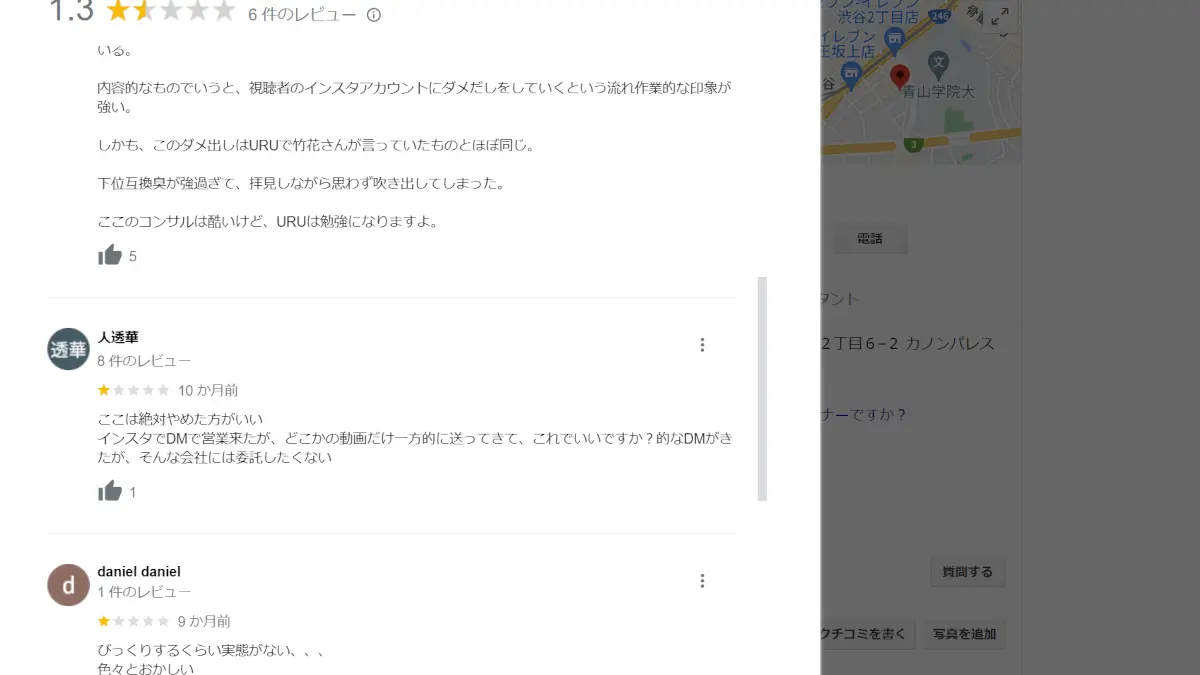Viewport: 1200px width, 675px height.
Task: Click the 写真を追加 button
Action: [963, 633]
